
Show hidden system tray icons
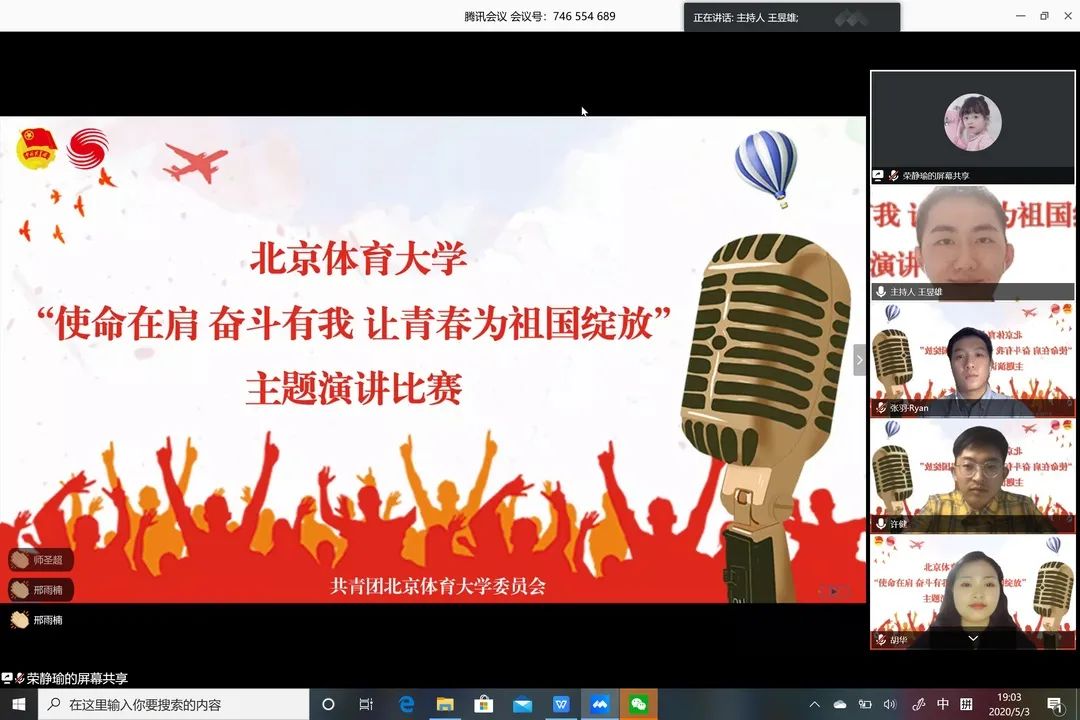pyautogui.click(x=814, y=704)
